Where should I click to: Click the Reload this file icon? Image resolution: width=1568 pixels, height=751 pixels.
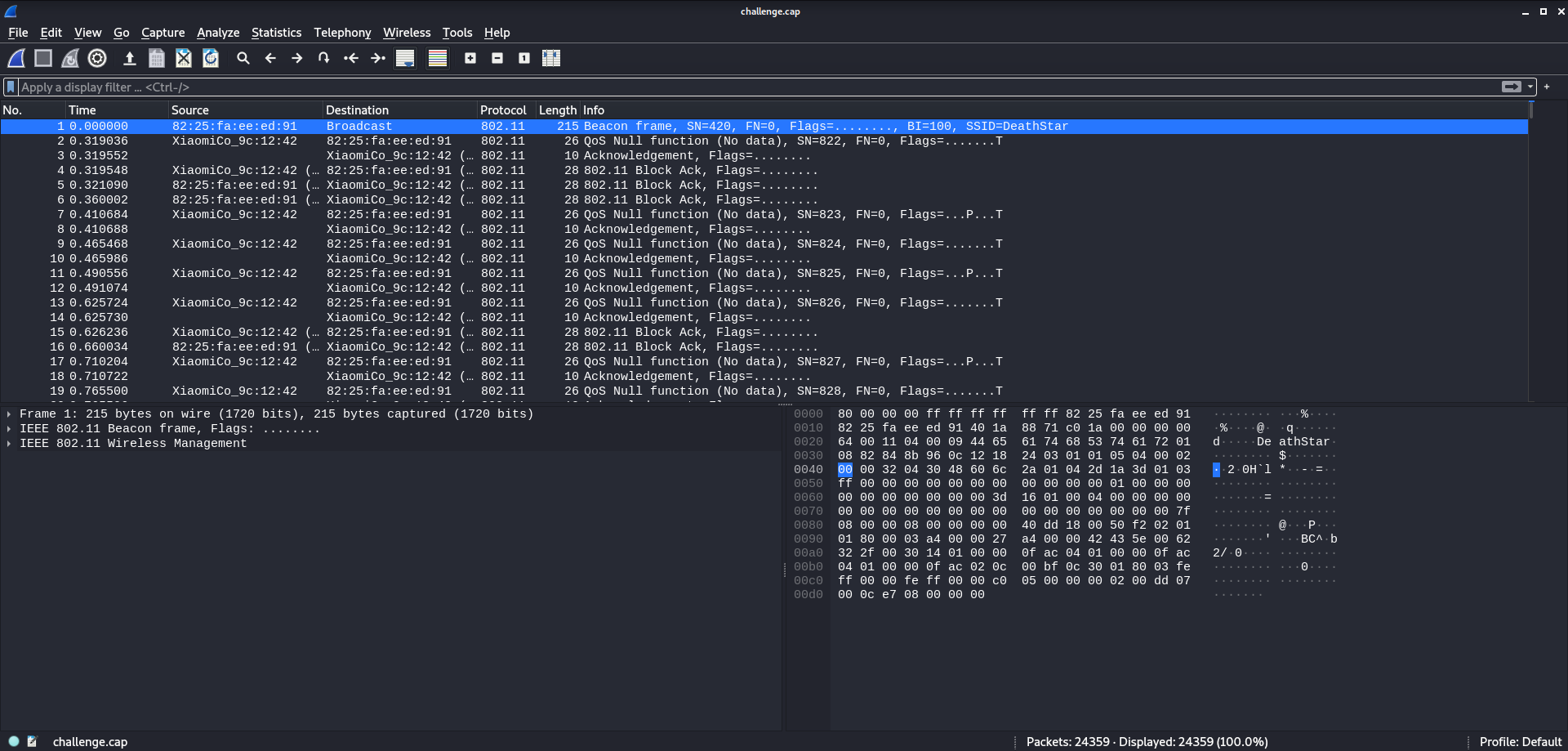click(211, 58)
